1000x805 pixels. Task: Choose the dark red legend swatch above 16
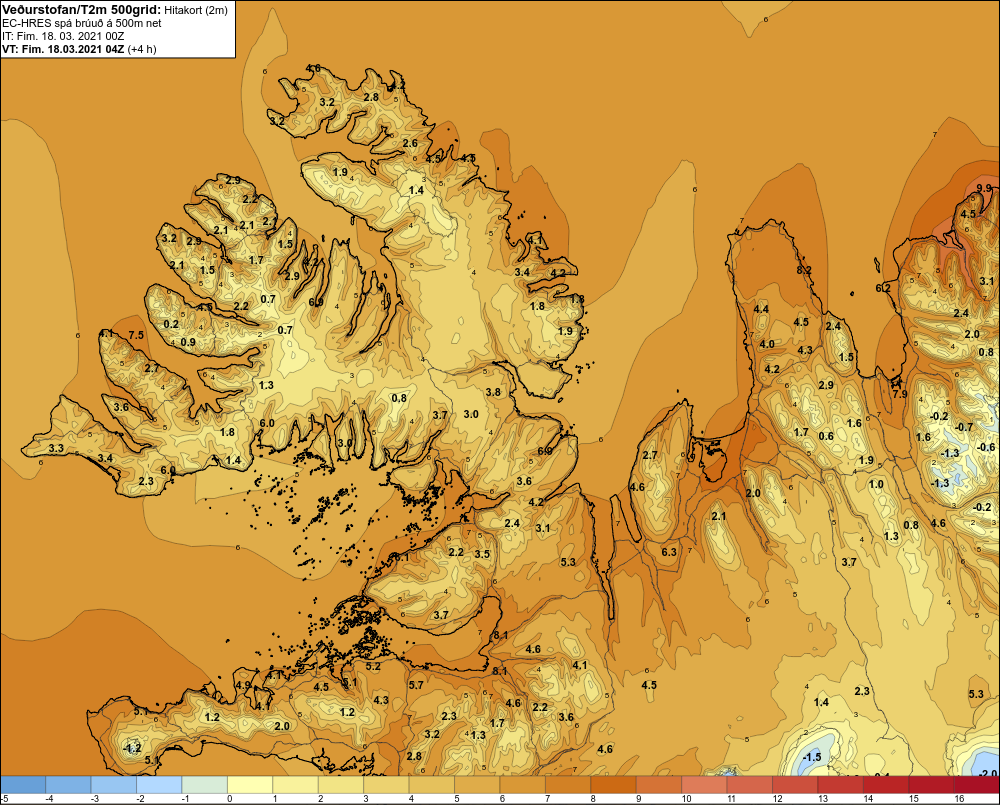976,784
